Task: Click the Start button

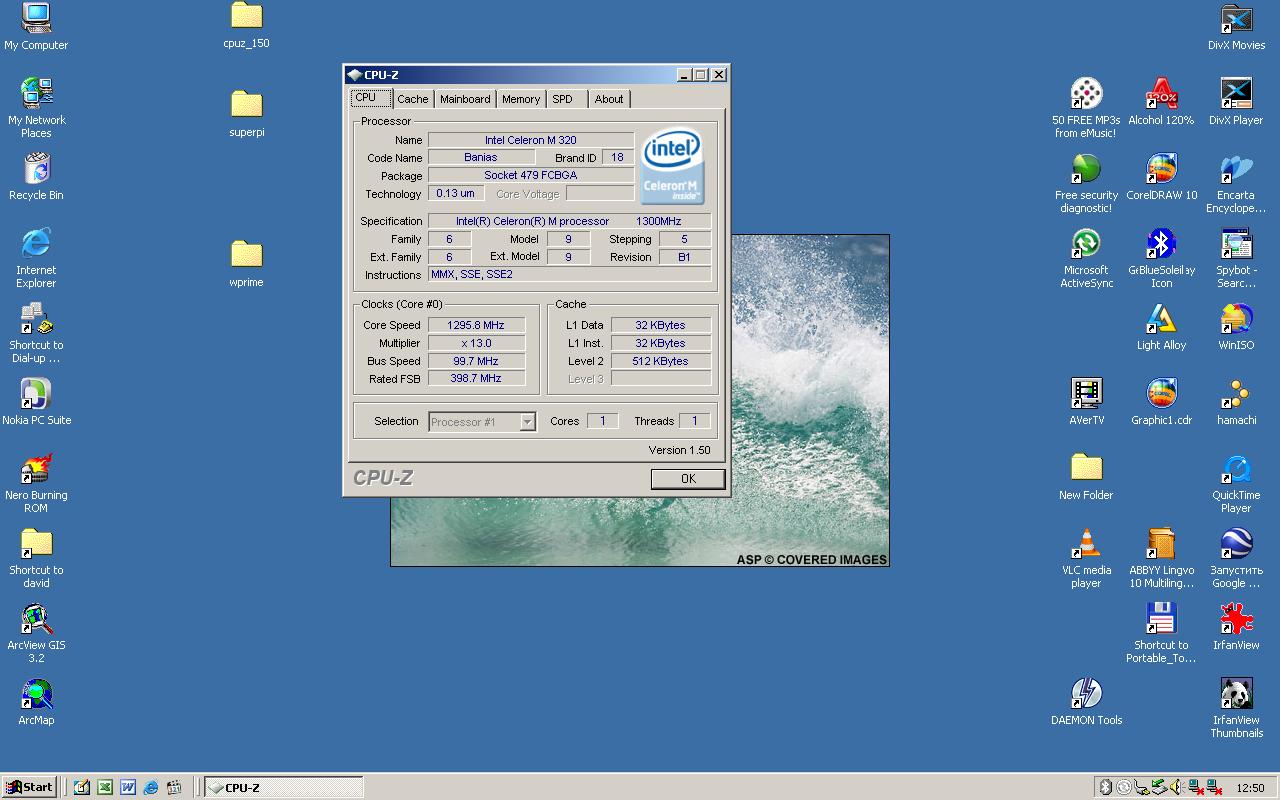Action: pyautogui.click(x=29, y=787)
